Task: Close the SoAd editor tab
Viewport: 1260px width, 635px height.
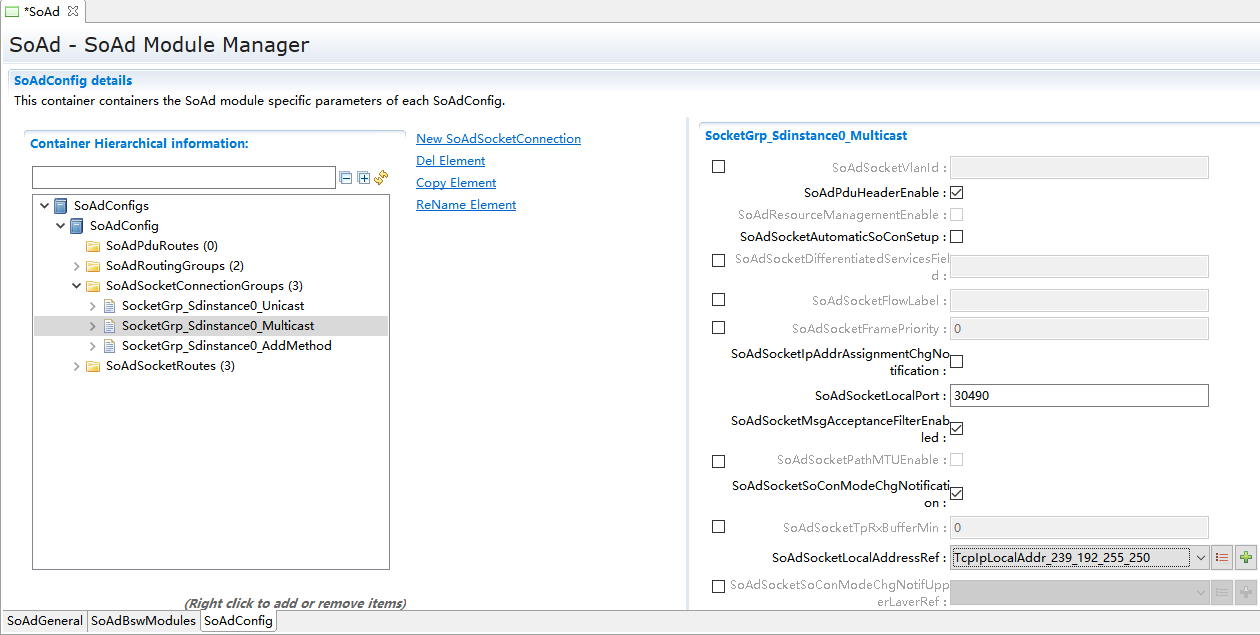Action: pyautogui.click(x=72, y=11)
